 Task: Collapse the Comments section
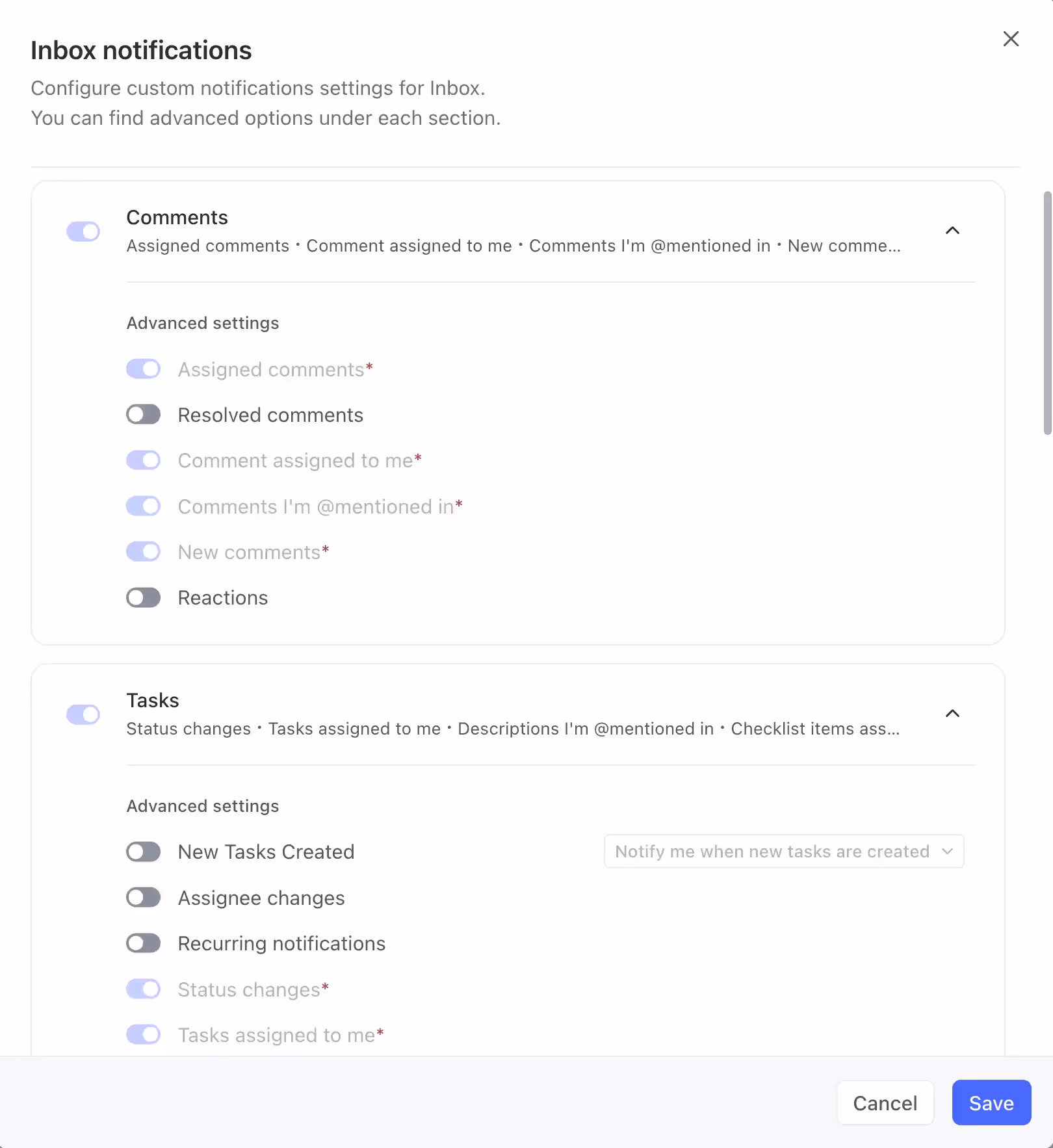(x=952, y=231)
